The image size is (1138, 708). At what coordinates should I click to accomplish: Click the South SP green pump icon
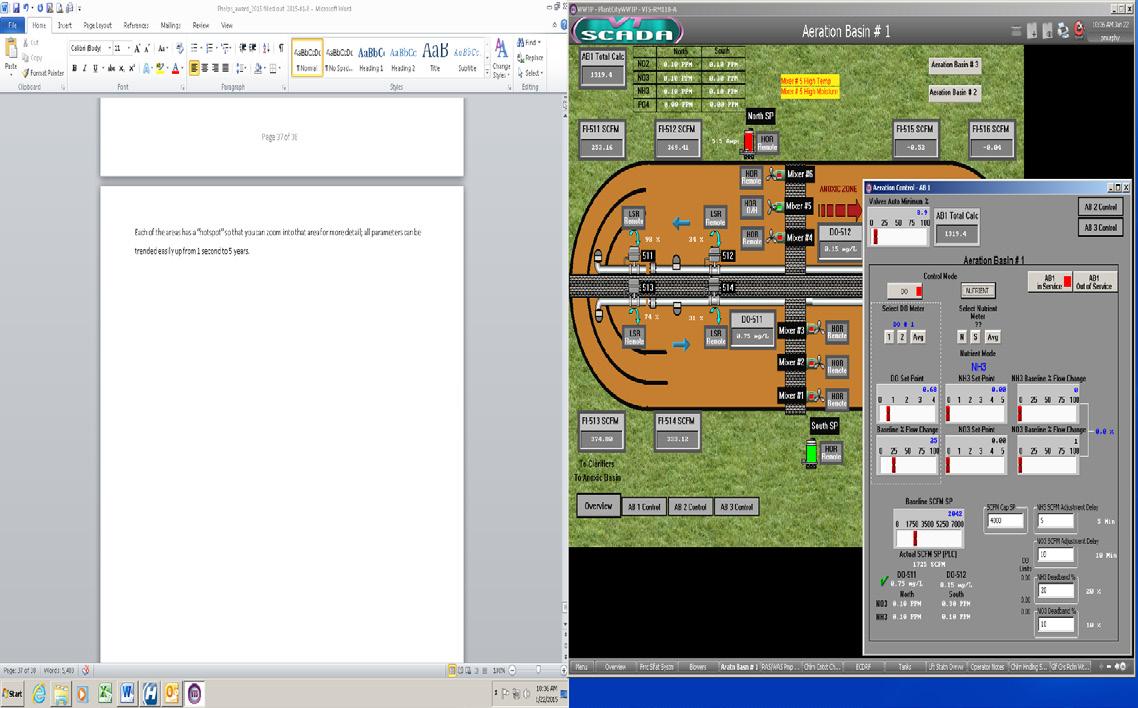[x=811, y=453]
